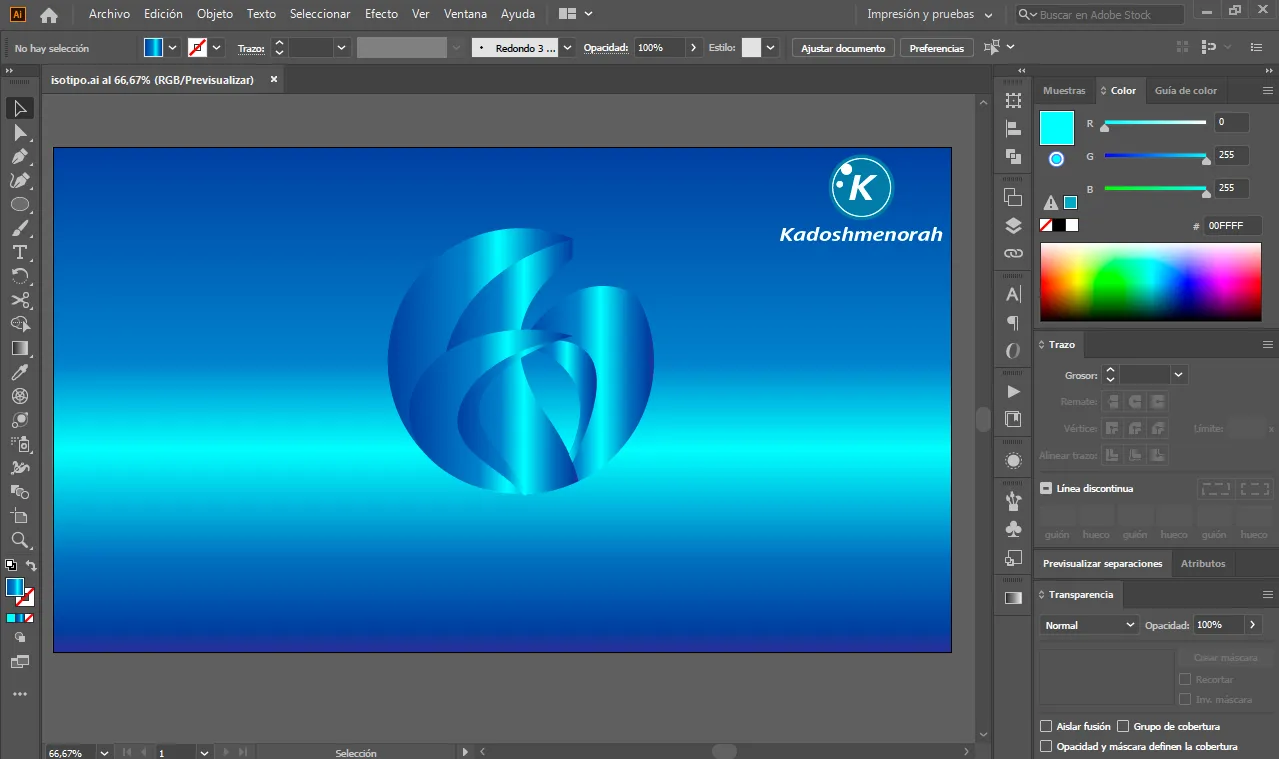
Task: Open the zoom level 66,67% dropdown
Action: click(104, 752)
